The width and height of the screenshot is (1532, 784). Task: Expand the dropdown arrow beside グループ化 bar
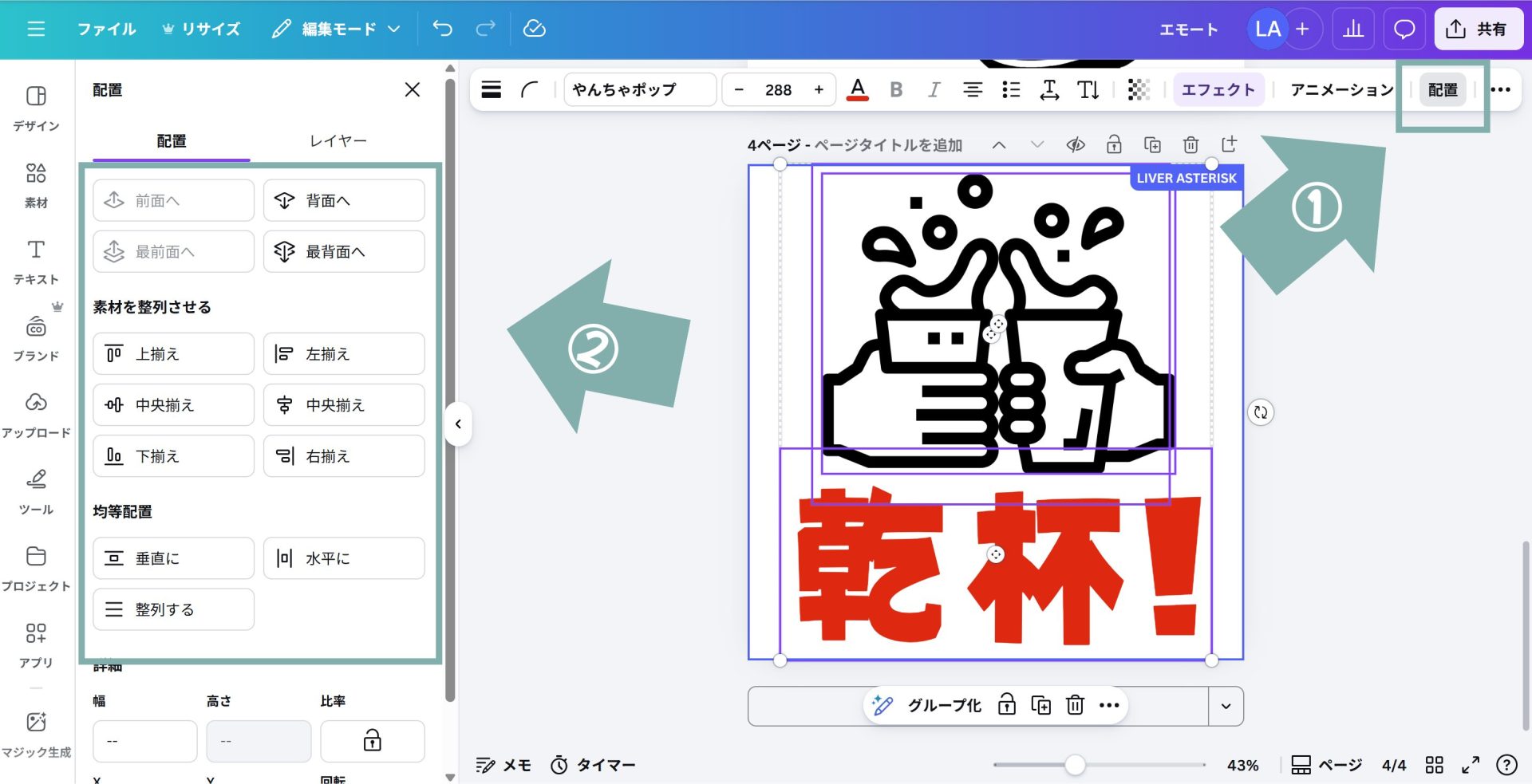pos(1226,706)
